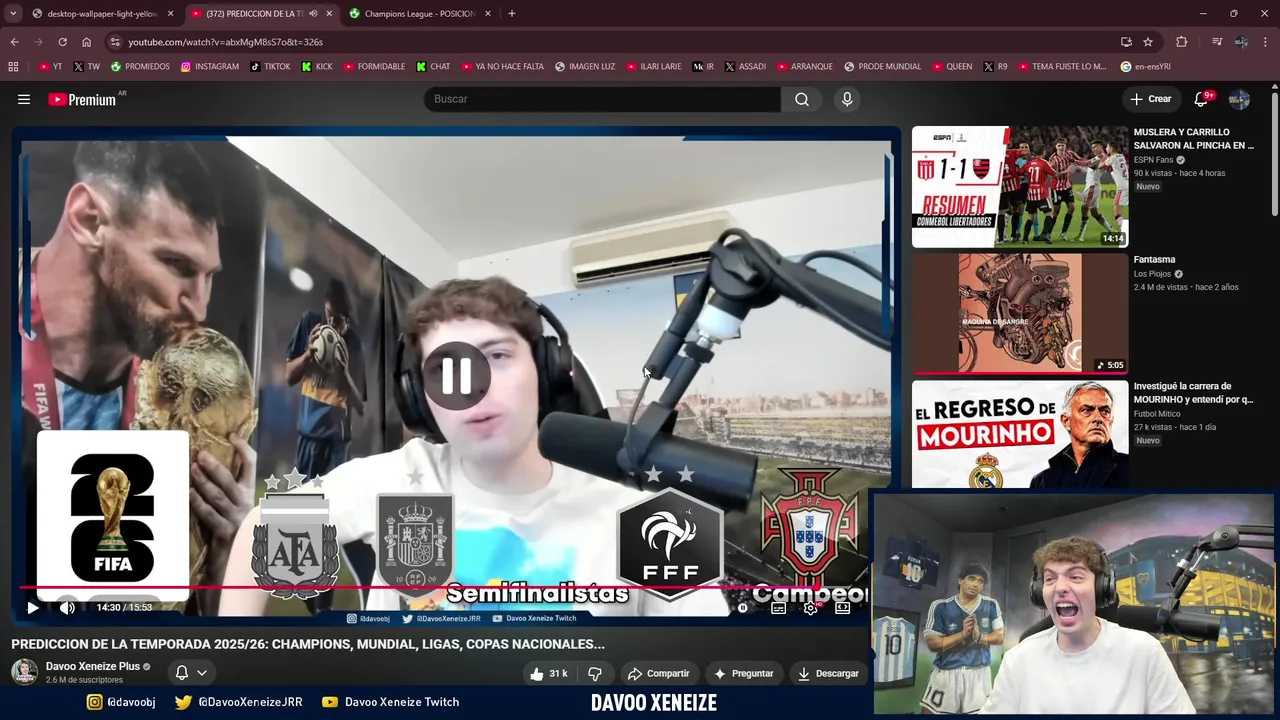
Task: Click in the Buscar search field
Action: pyautogui.click(x=602, y=99)
